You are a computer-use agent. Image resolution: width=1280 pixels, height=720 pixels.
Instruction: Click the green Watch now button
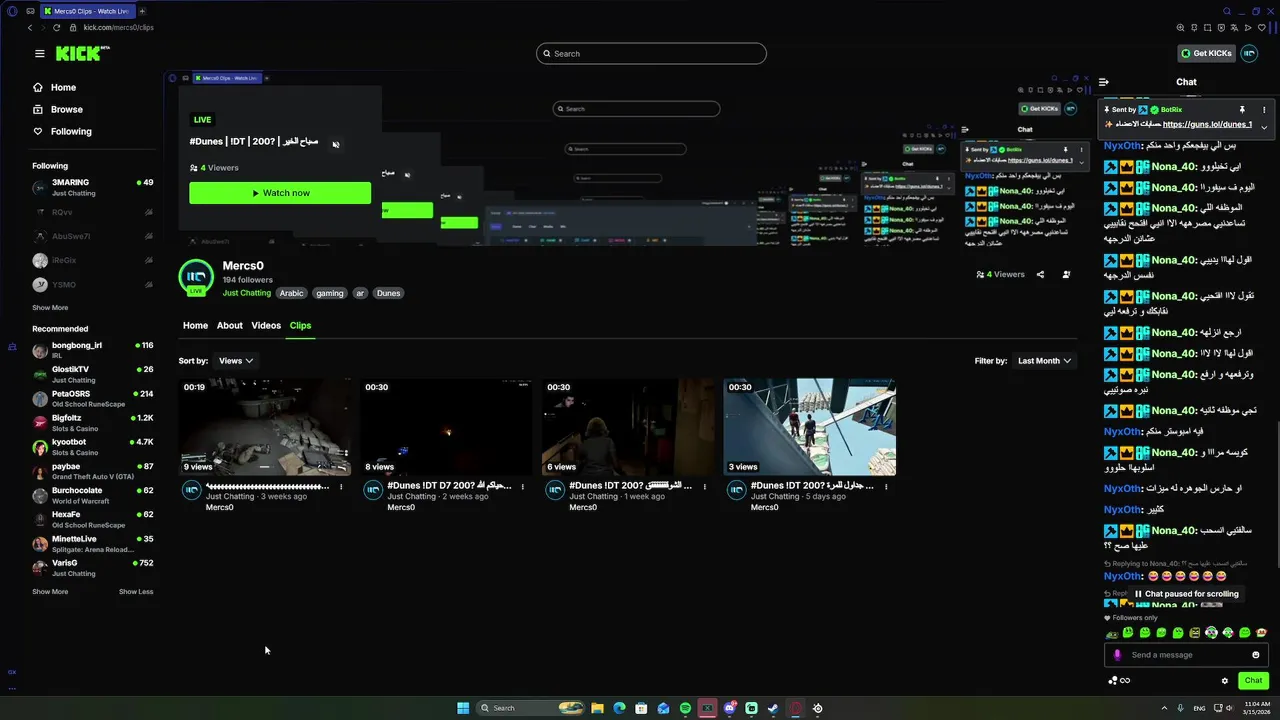point(280,193)
